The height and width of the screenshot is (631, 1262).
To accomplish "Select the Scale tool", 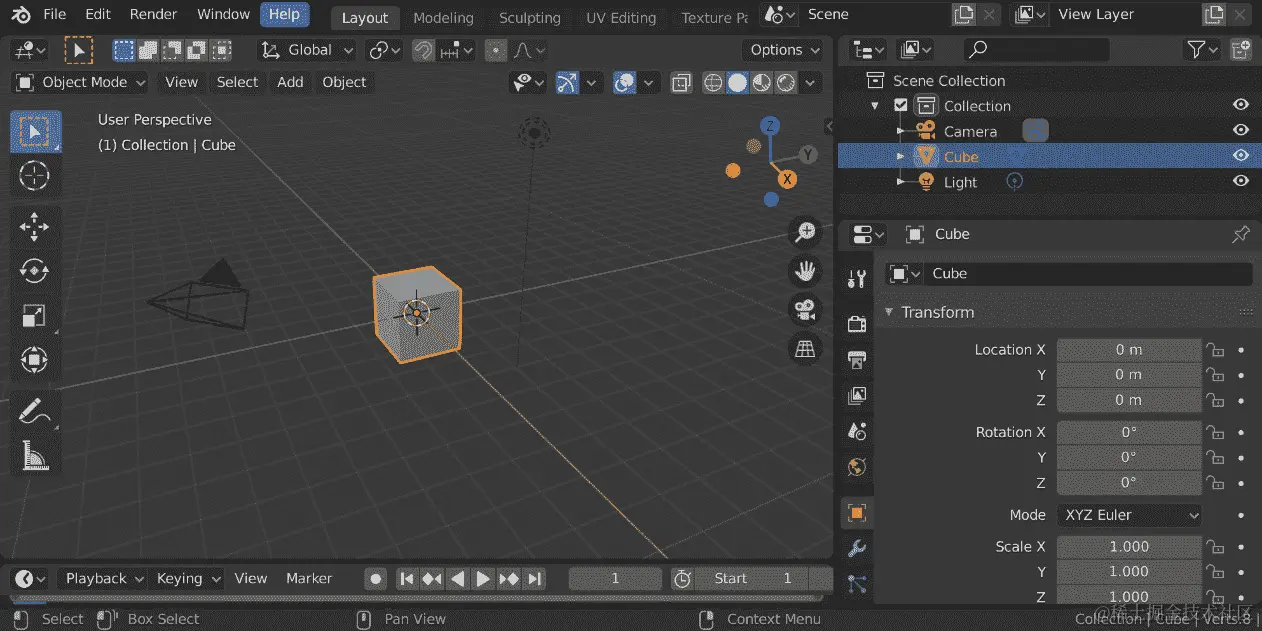I will pos(35,315).
